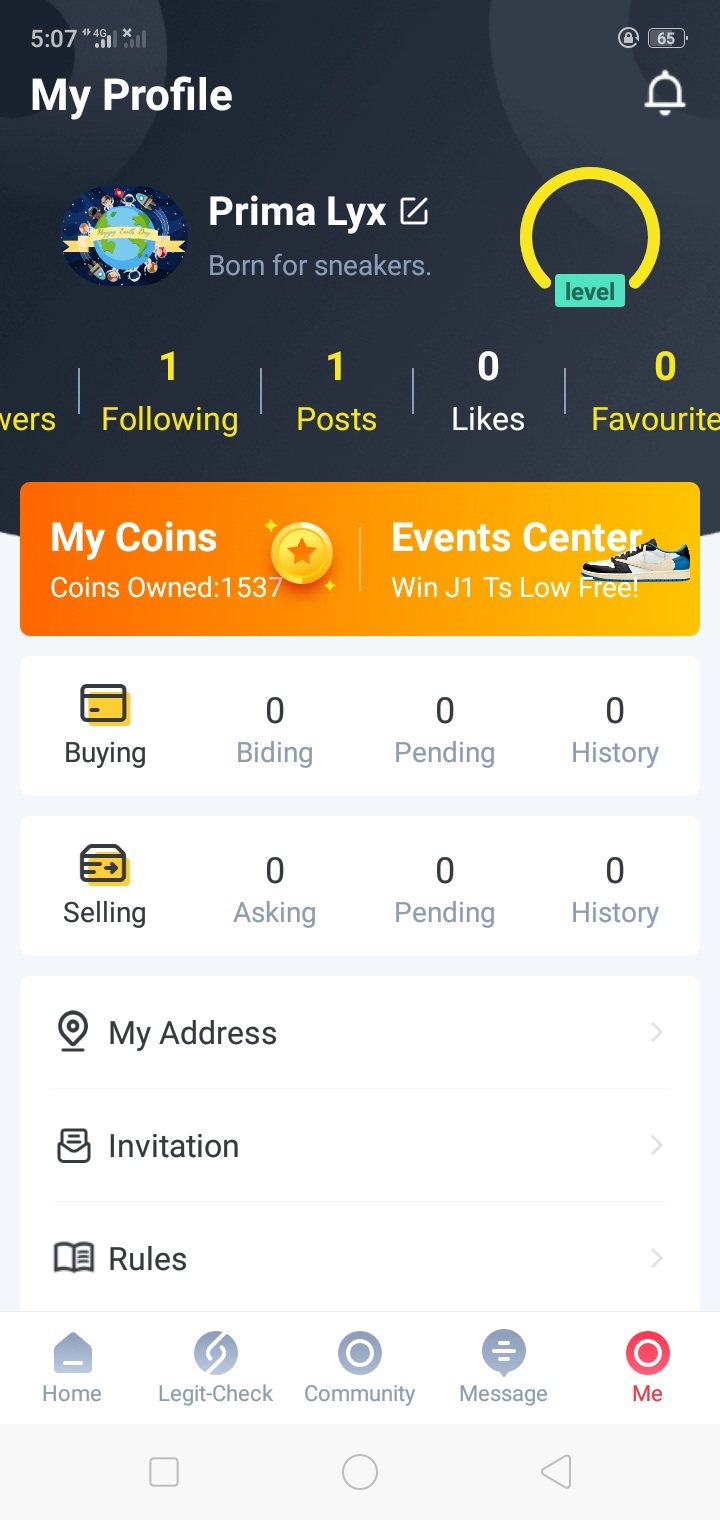Open the Message tab

[503, 1367]
